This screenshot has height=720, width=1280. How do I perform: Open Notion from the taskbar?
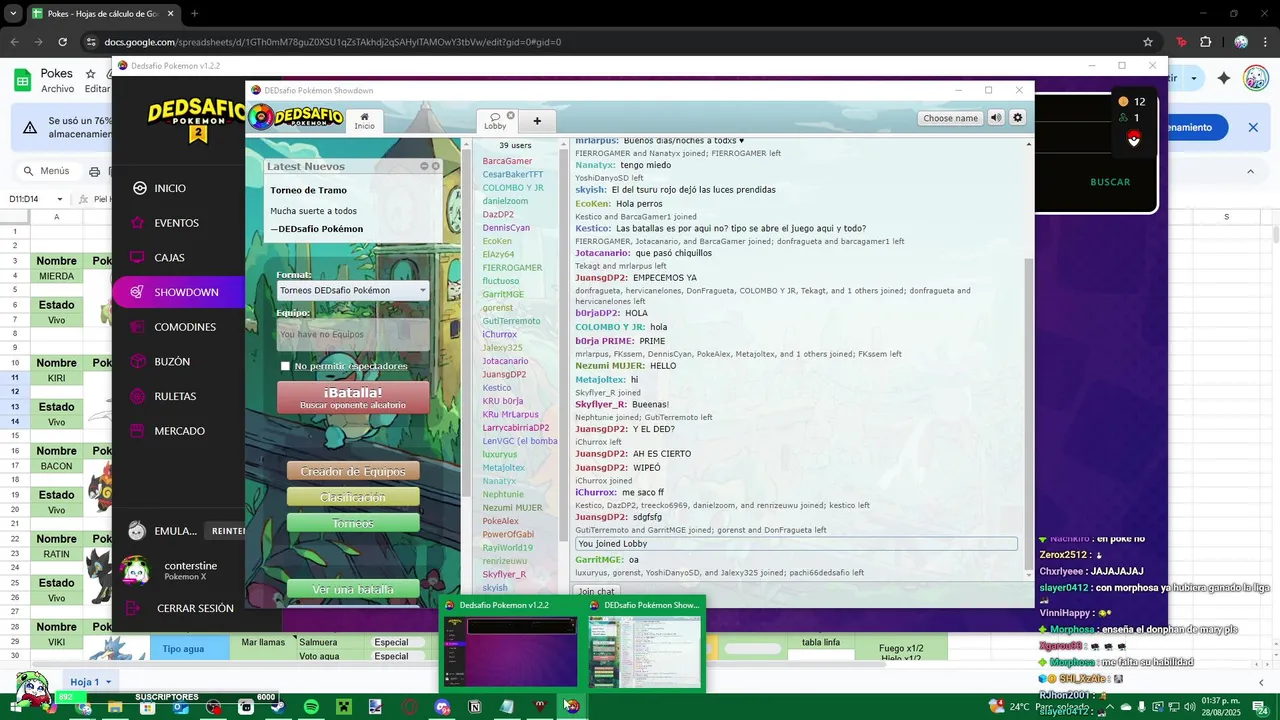pyautogui.click(x=475, y=707)
